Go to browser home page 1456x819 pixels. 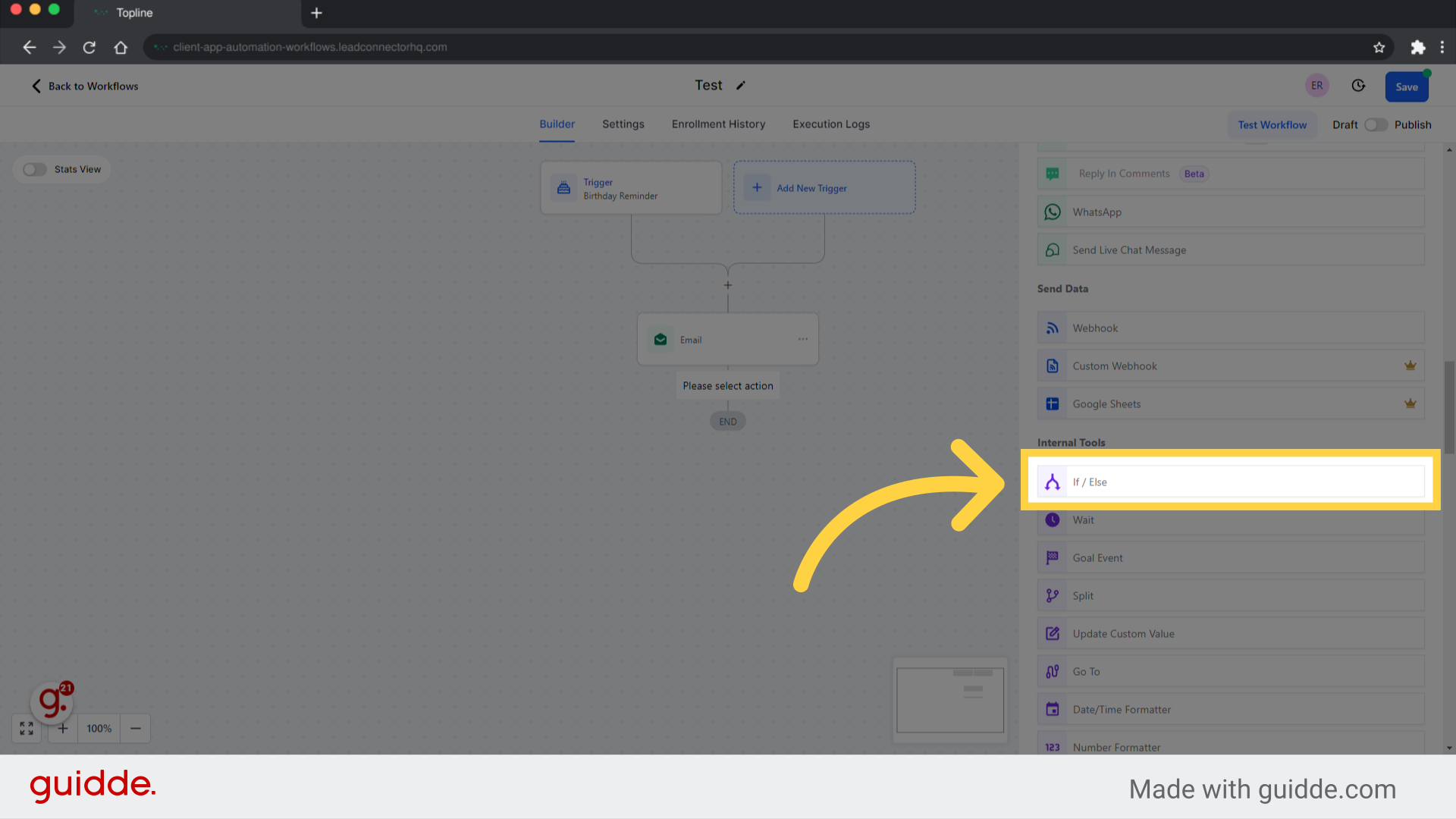click(121, 47)
